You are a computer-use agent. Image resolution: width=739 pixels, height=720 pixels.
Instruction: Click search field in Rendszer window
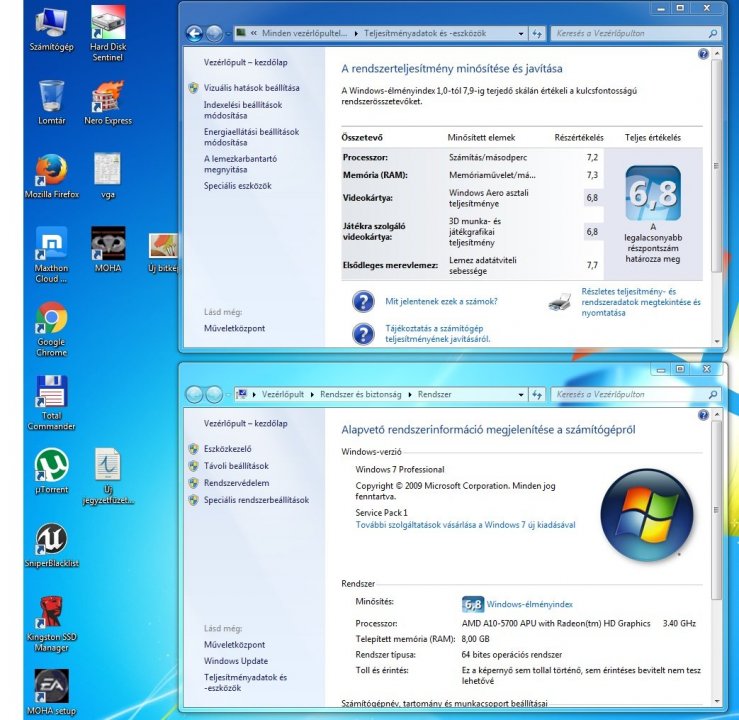point(635,394)
